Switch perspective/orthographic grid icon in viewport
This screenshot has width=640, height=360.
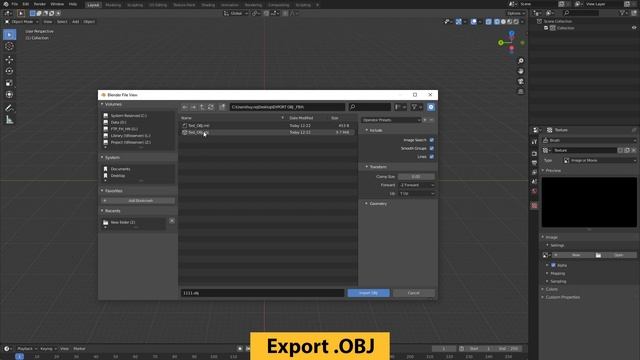point(521,92)
